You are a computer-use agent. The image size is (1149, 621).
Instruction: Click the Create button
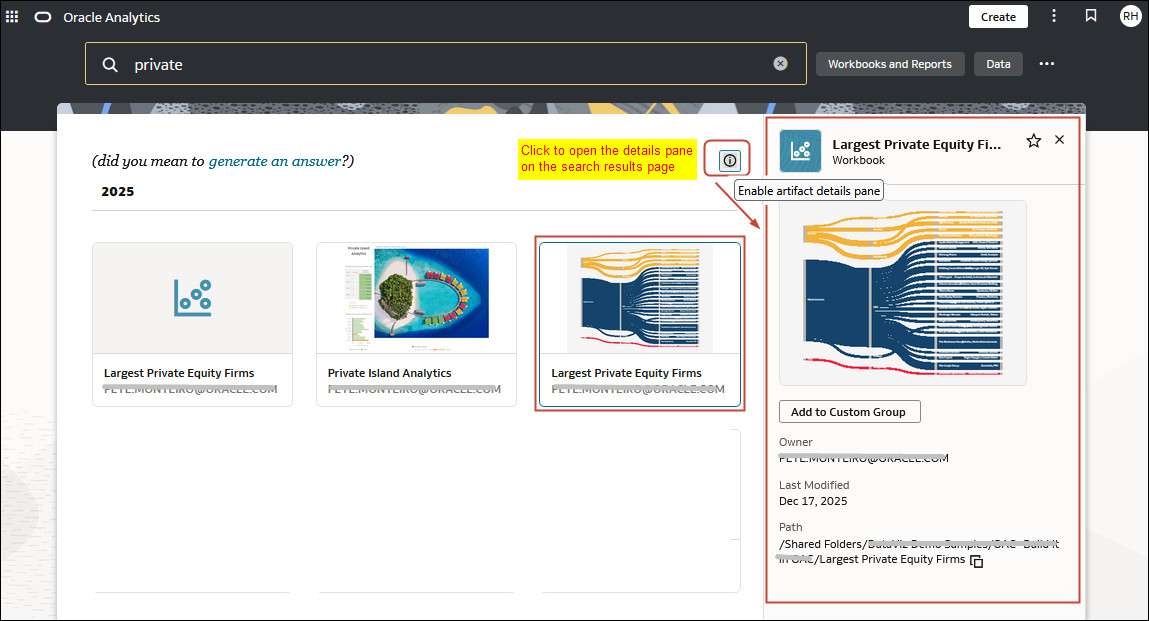(x=998, y=17)
